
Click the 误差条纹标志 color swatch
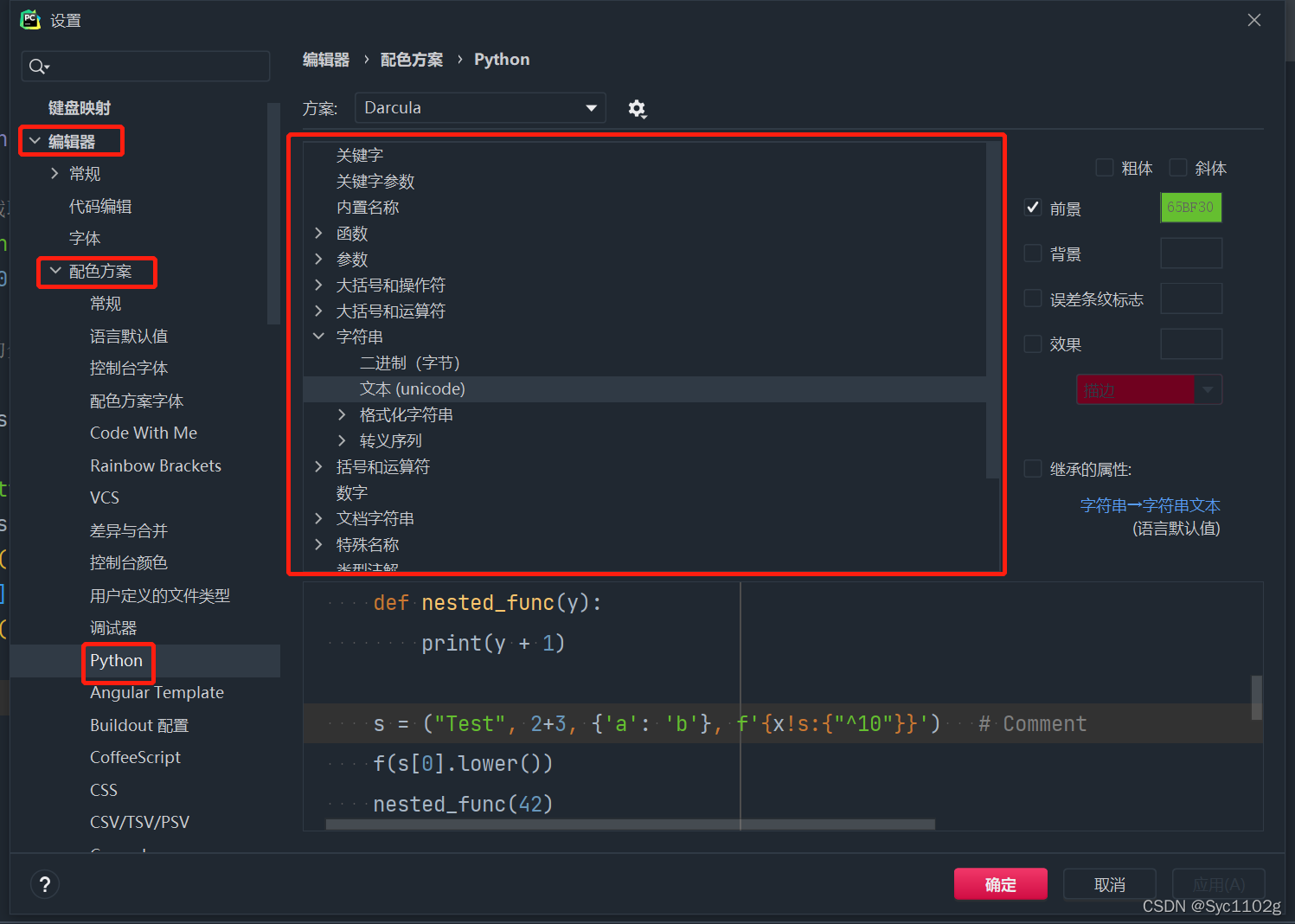(x=1190, y=298)
